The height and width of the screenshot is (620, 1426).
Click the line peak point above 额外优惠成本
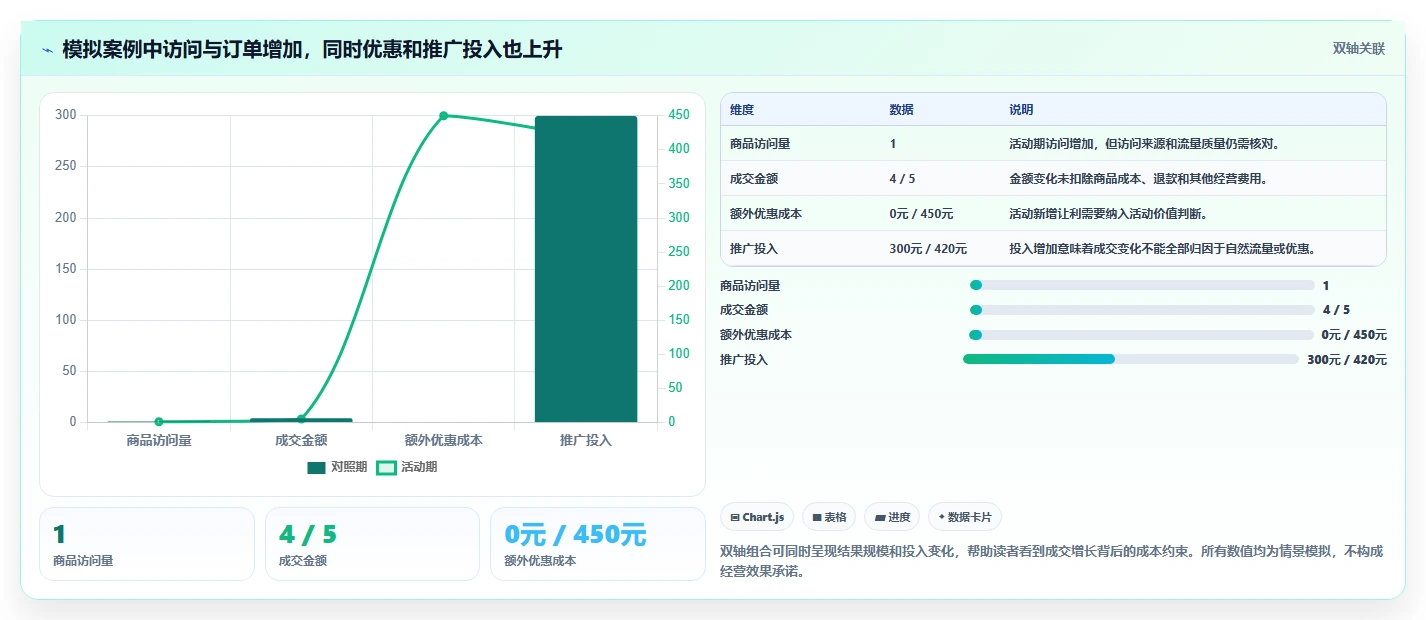[x=444, y=116]
